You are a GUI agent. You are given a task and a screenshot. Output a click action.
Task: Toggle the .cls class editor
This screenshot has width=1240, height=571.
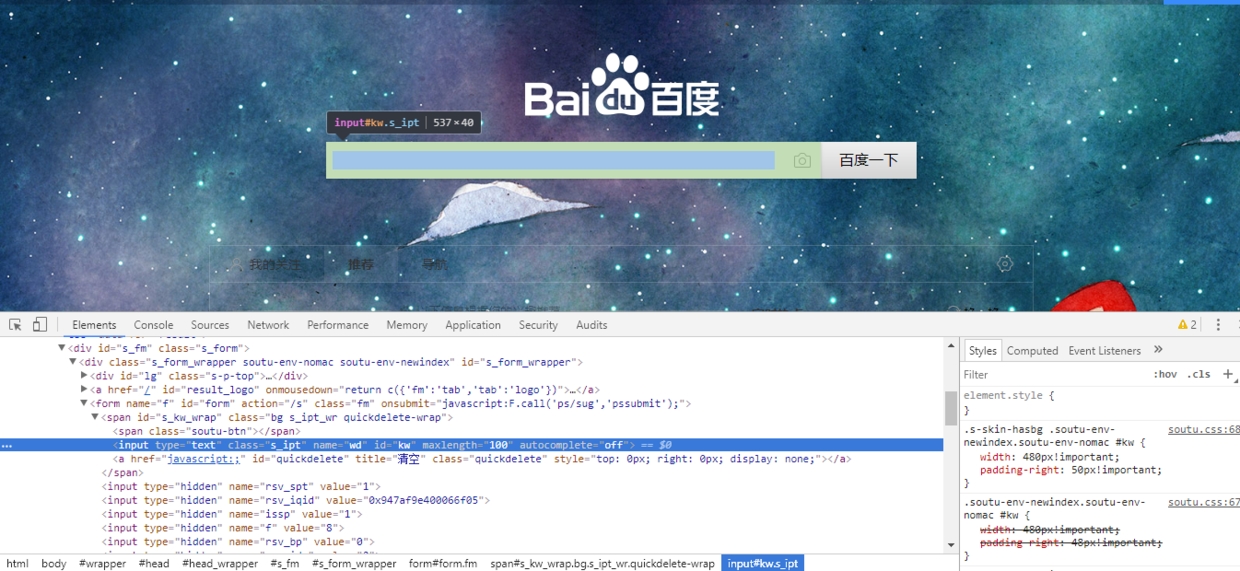point(1198,374)
